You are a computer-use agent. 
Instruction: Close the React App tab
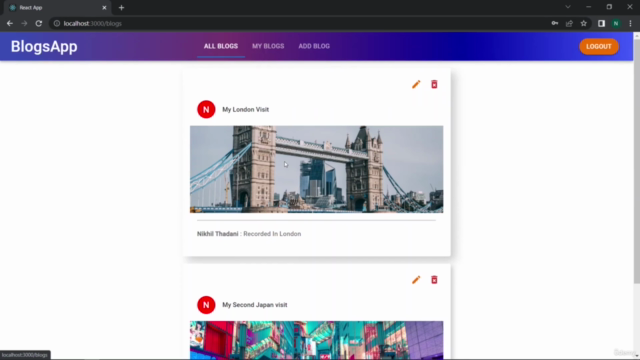point(104,8)
